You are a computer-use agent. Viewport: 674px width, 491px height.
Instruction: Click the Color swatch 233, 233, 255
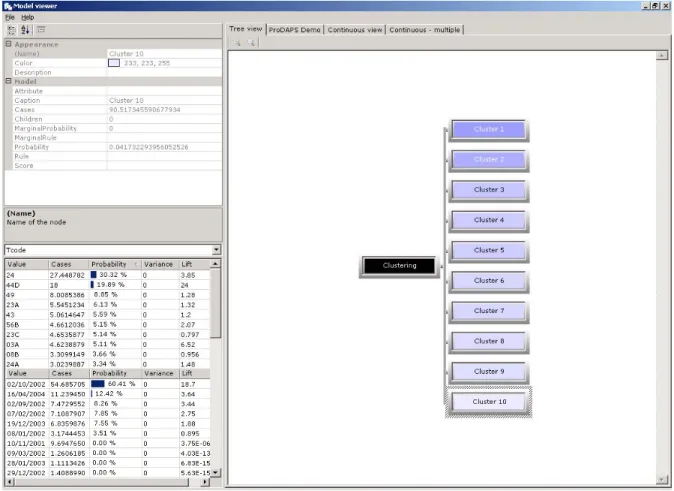click(114, 63)
